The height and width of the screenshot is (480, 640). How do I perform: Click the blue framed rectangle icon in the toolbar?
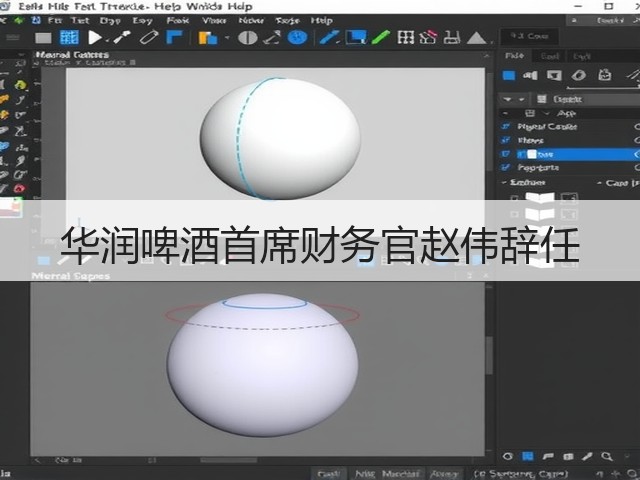[356, 38]
